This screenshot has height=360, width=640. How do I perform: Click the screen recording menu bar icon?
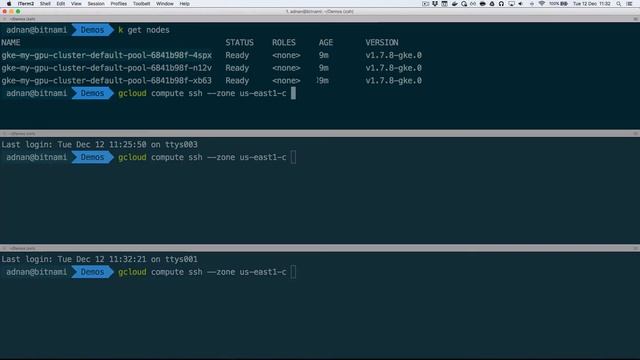tap(425, 4)
